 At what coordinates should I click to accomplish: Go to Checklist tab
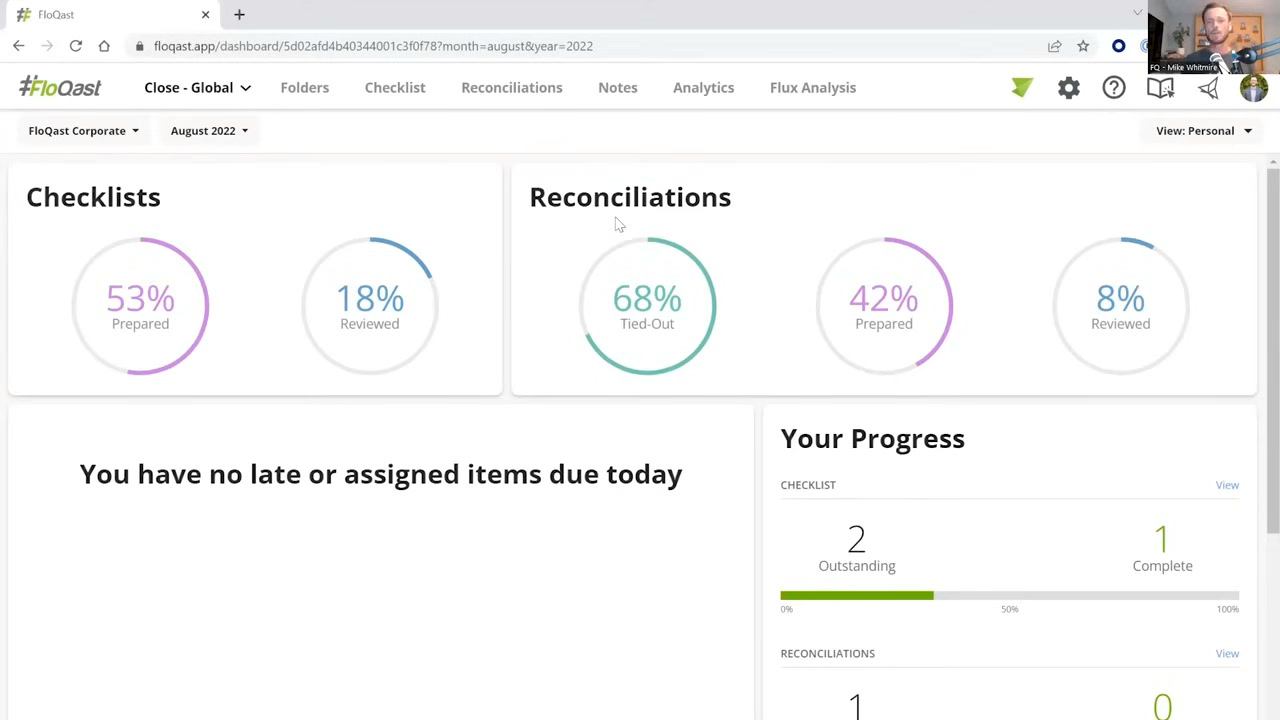coord(395,88)
